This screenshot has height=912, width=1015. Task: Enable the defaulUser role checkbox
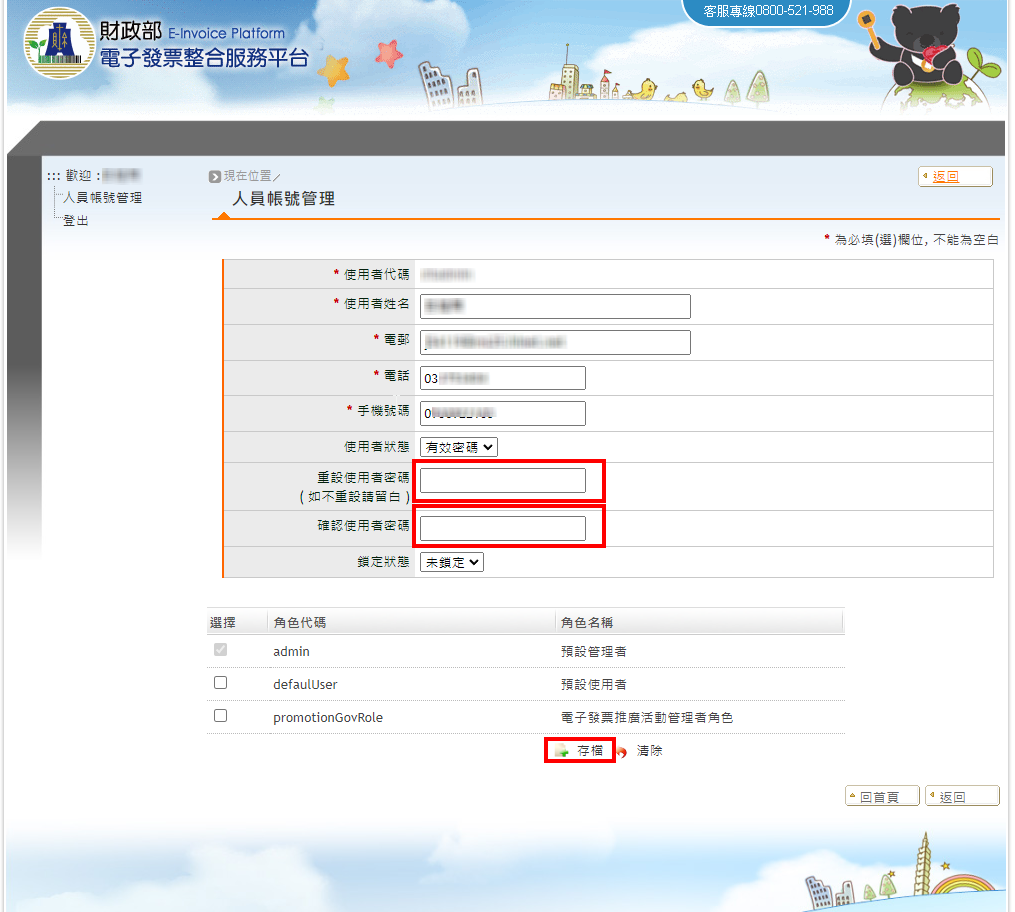(221, 683)
